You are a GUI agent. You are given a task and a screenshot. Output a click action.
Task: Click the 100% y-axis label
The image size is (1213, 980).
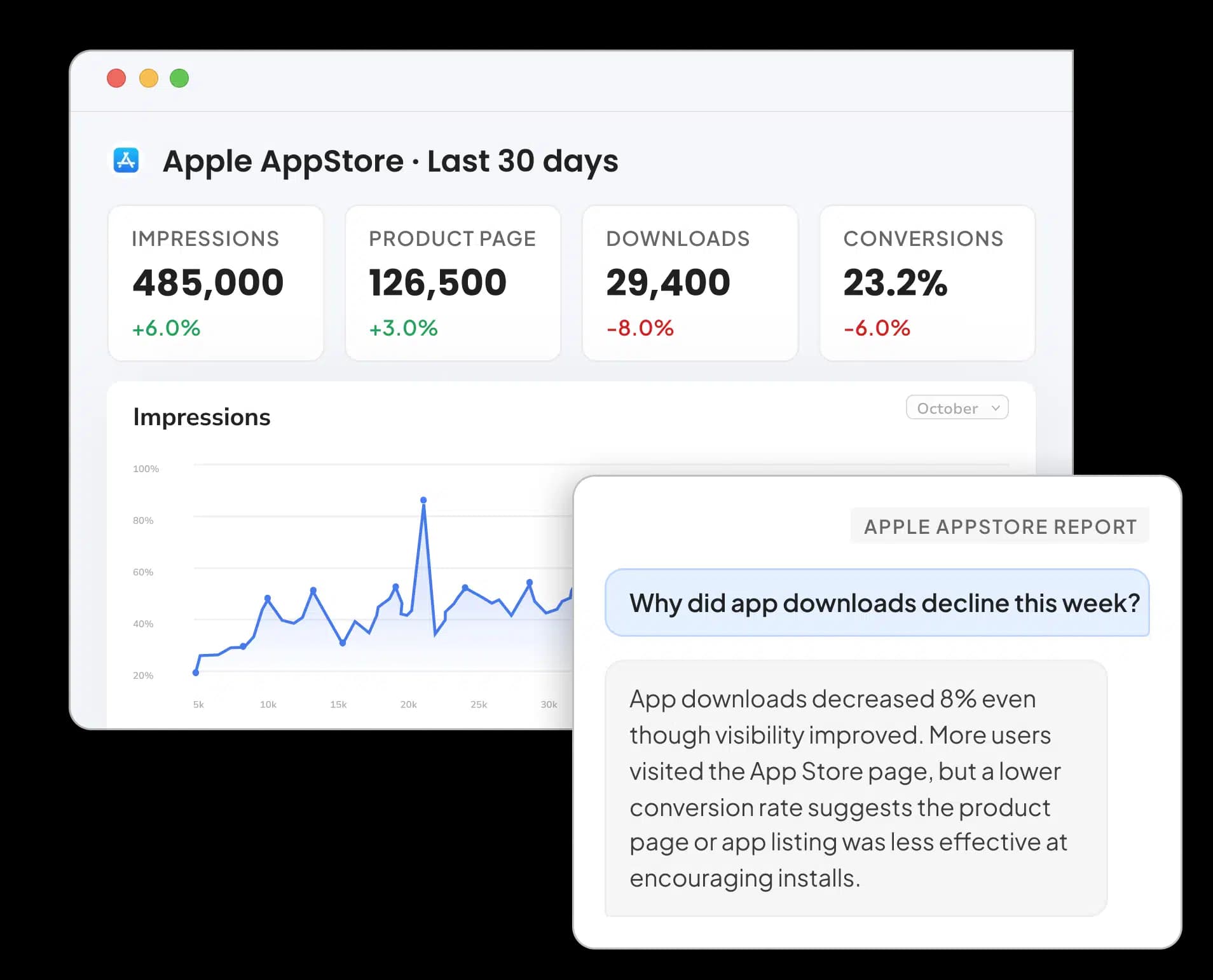click(x=146, y=469)
